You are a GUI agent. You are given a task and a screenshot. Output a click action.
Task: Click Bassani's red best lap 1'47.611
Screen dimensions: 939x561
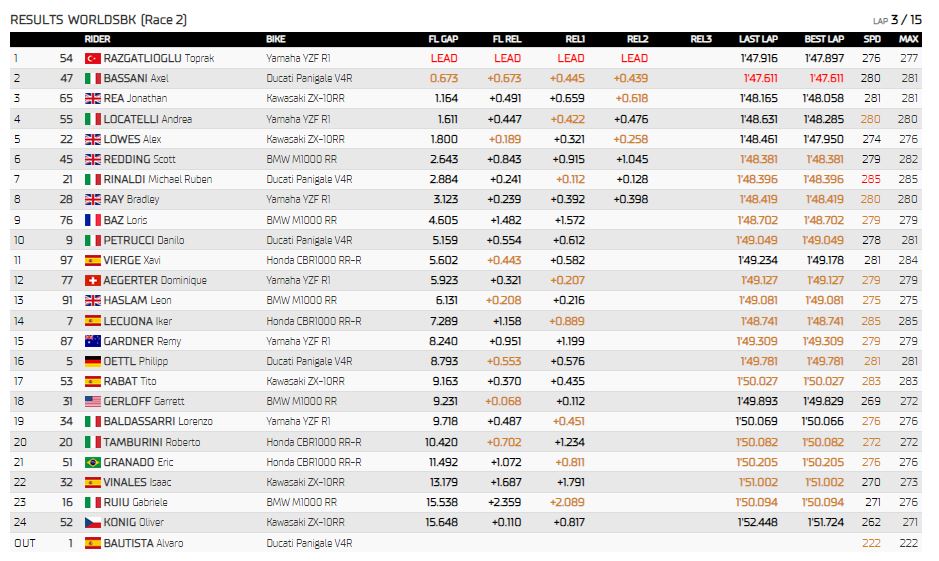pyautogui.click(x=826, y=78)
